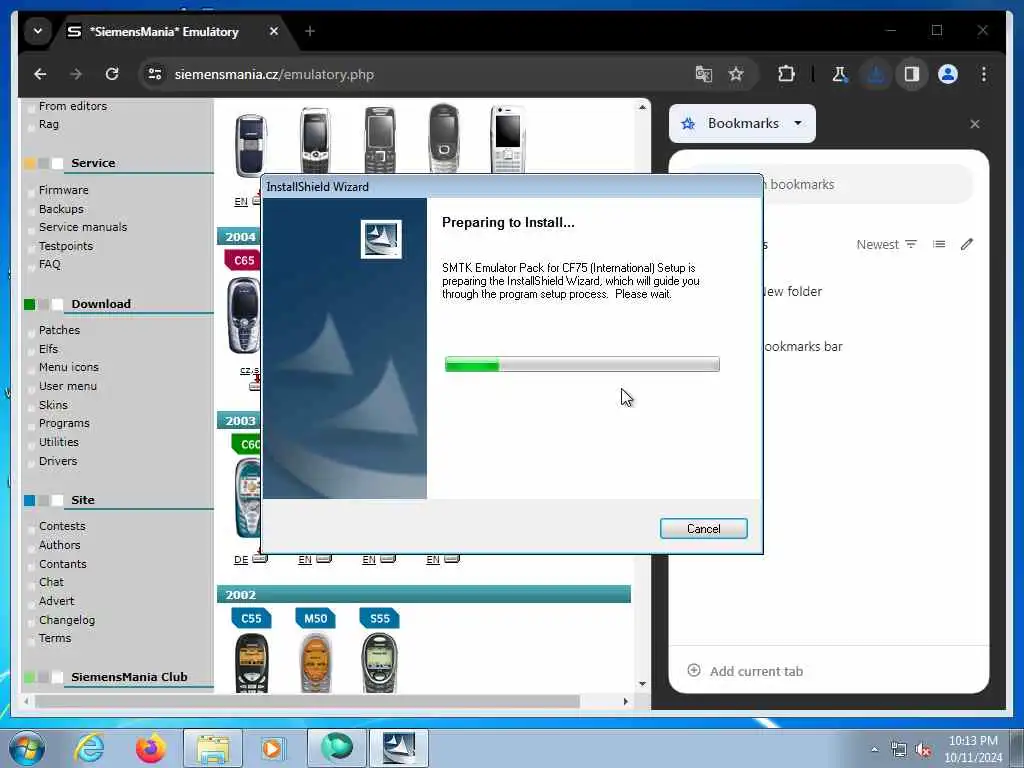Click the browser back arrow
Viewport: 1024px width, 768px height.
tap(40, 74)
